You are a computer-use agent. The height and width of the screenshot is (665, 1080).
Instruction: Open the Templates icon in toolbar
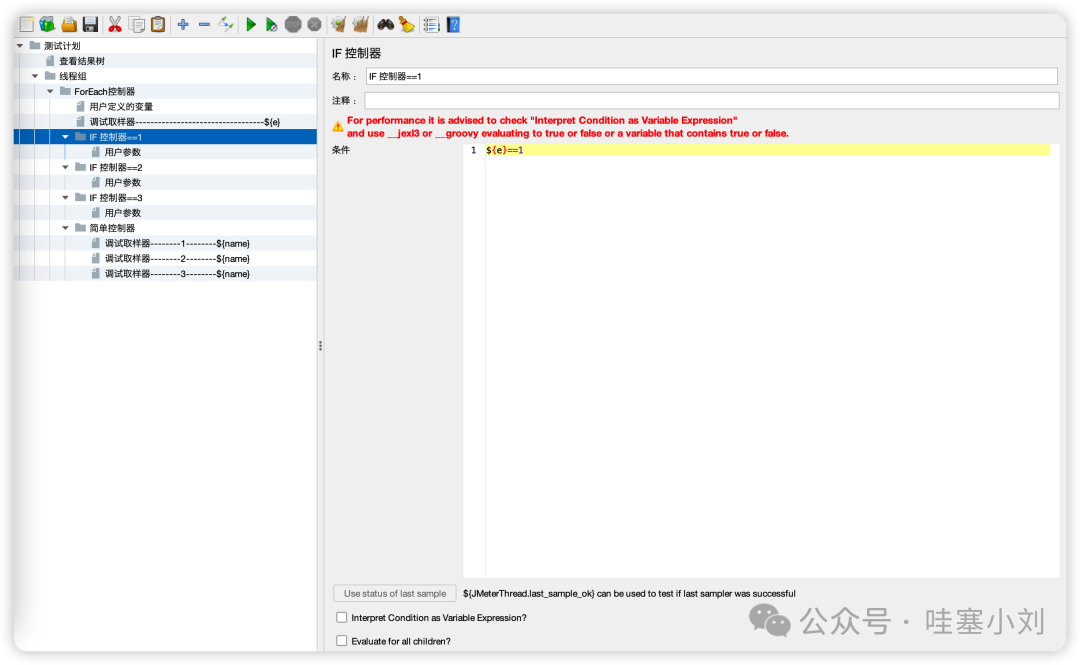pyautogui.click(x=47, y=25)
